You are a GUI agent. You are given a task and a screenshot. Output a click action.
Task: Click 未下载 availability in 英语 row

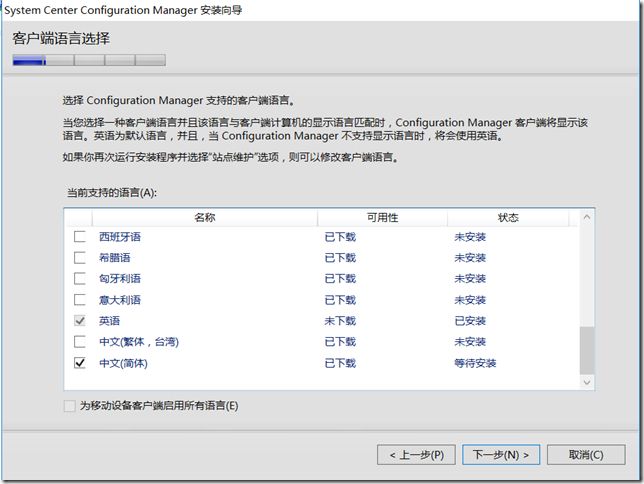(x=340, y=320)
